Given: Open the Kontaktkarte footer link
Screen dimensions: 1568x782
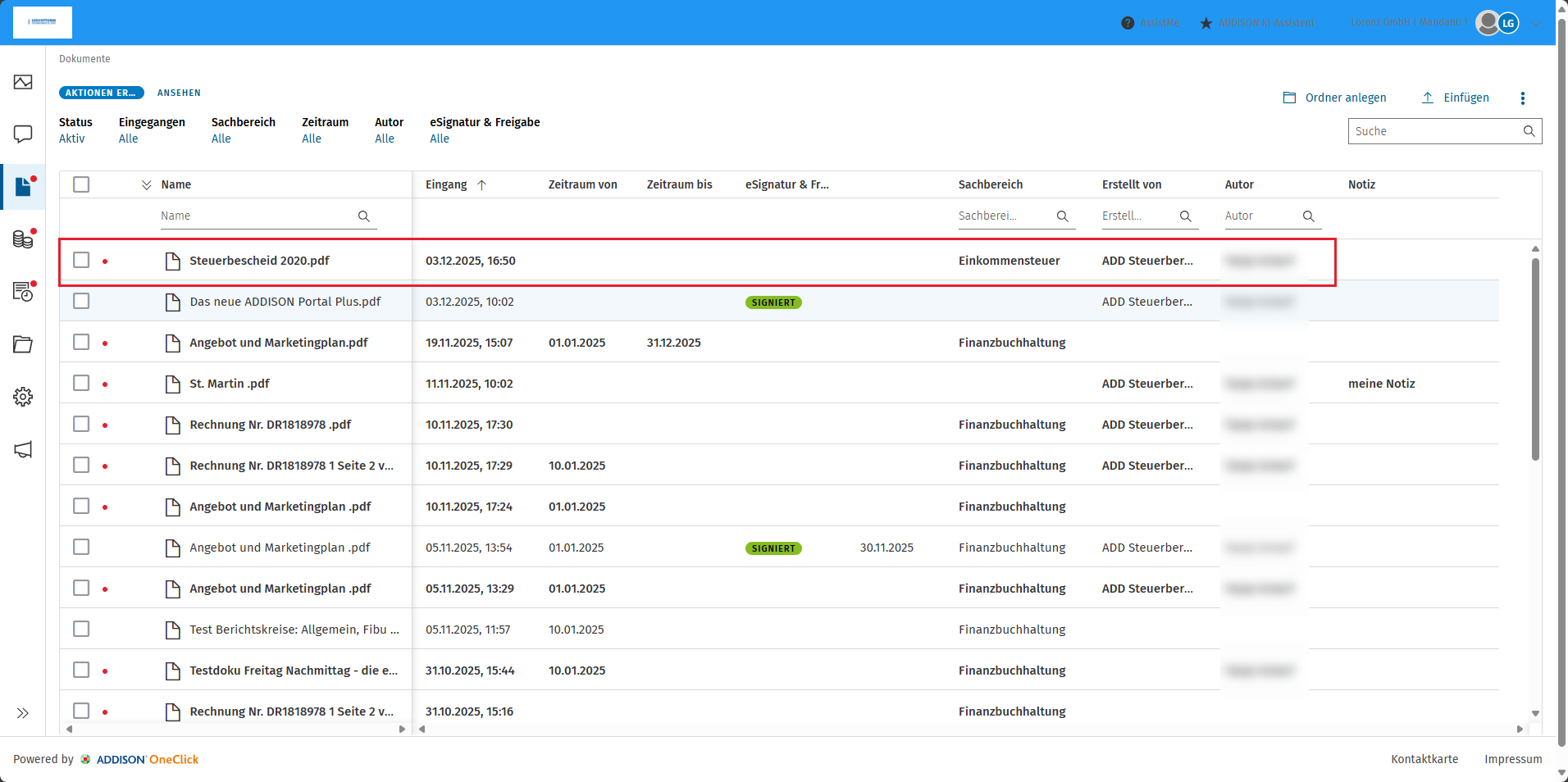Looking at the screenshot, I should click(x=1424, y=759).
